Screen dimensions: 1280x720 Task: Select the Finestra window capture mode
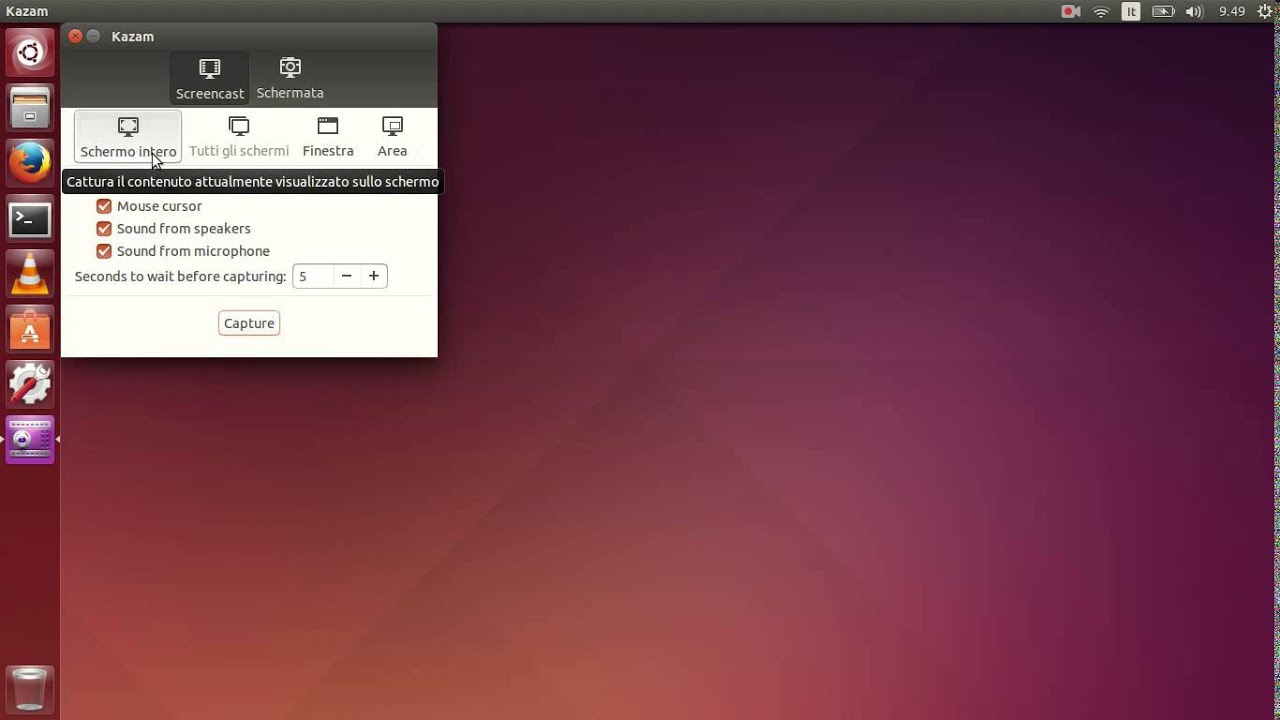coord(328,137)
